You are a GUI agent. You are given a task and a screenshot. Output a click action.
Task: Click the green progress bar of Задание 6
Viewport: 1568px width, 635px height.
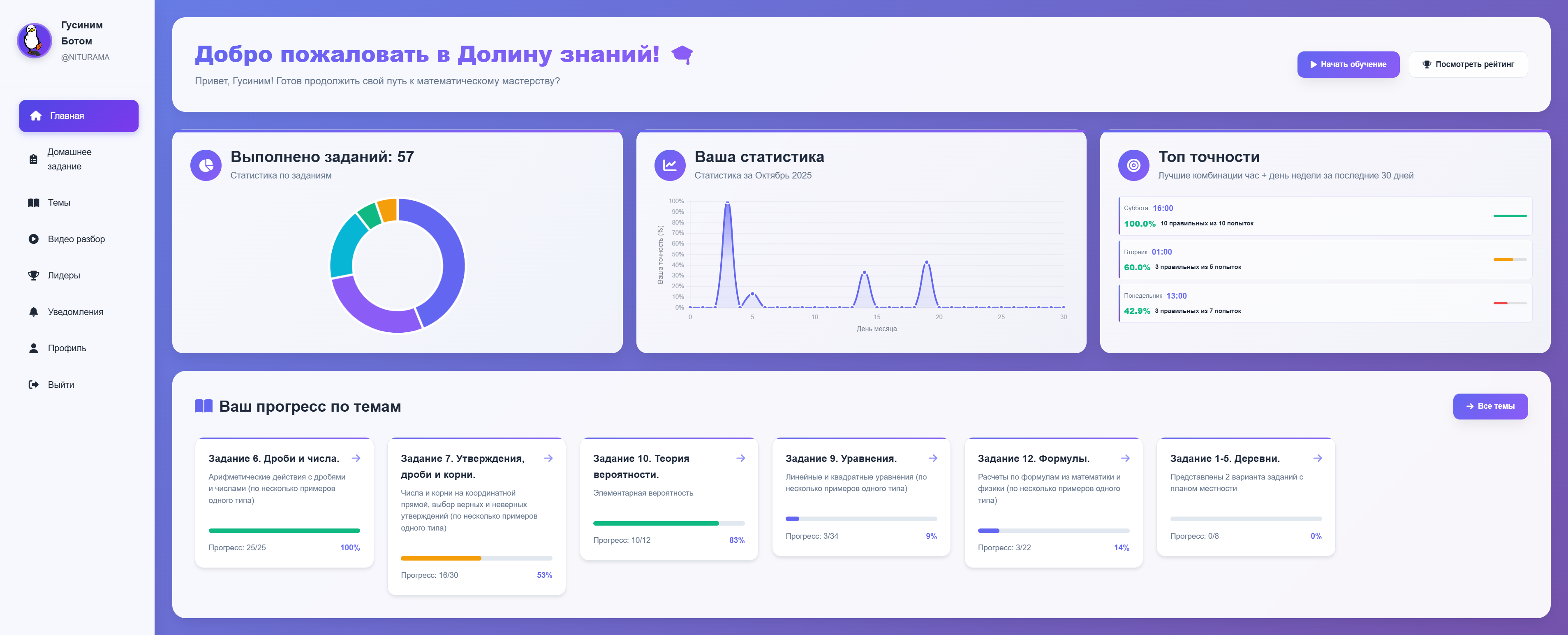(x=284, y=531)
